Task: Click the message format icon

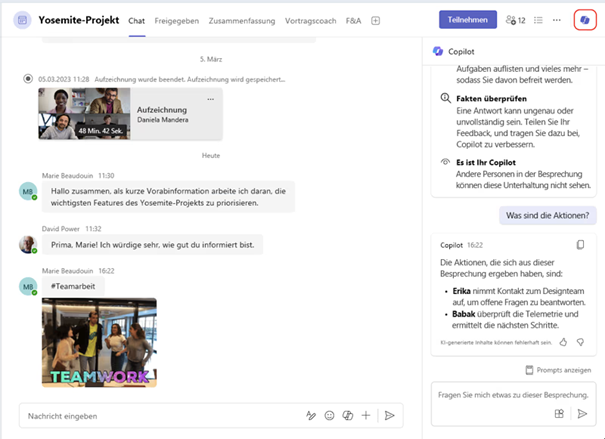Action: (x=311, y=415)
